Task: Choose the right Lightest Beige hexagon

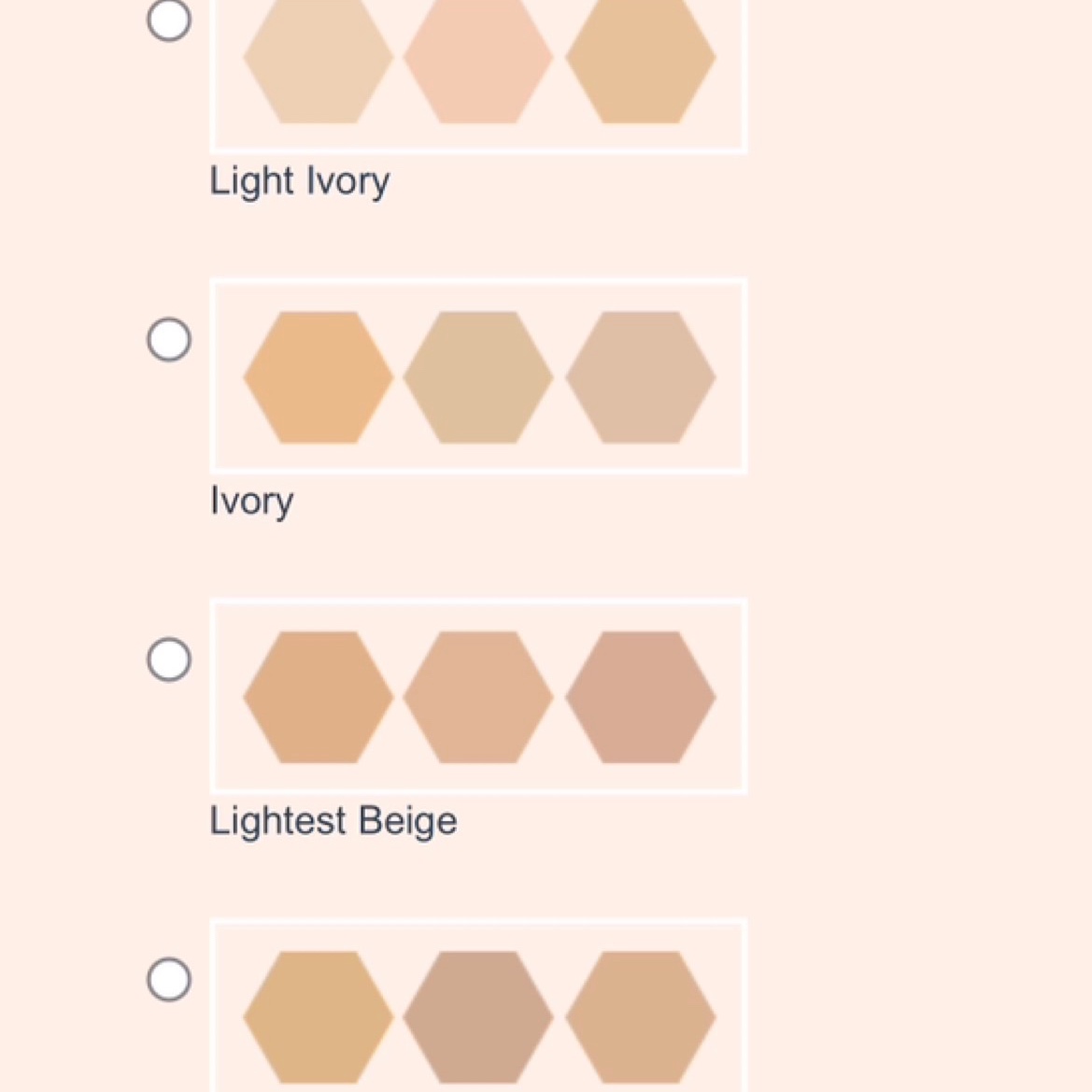Action: 640,698
